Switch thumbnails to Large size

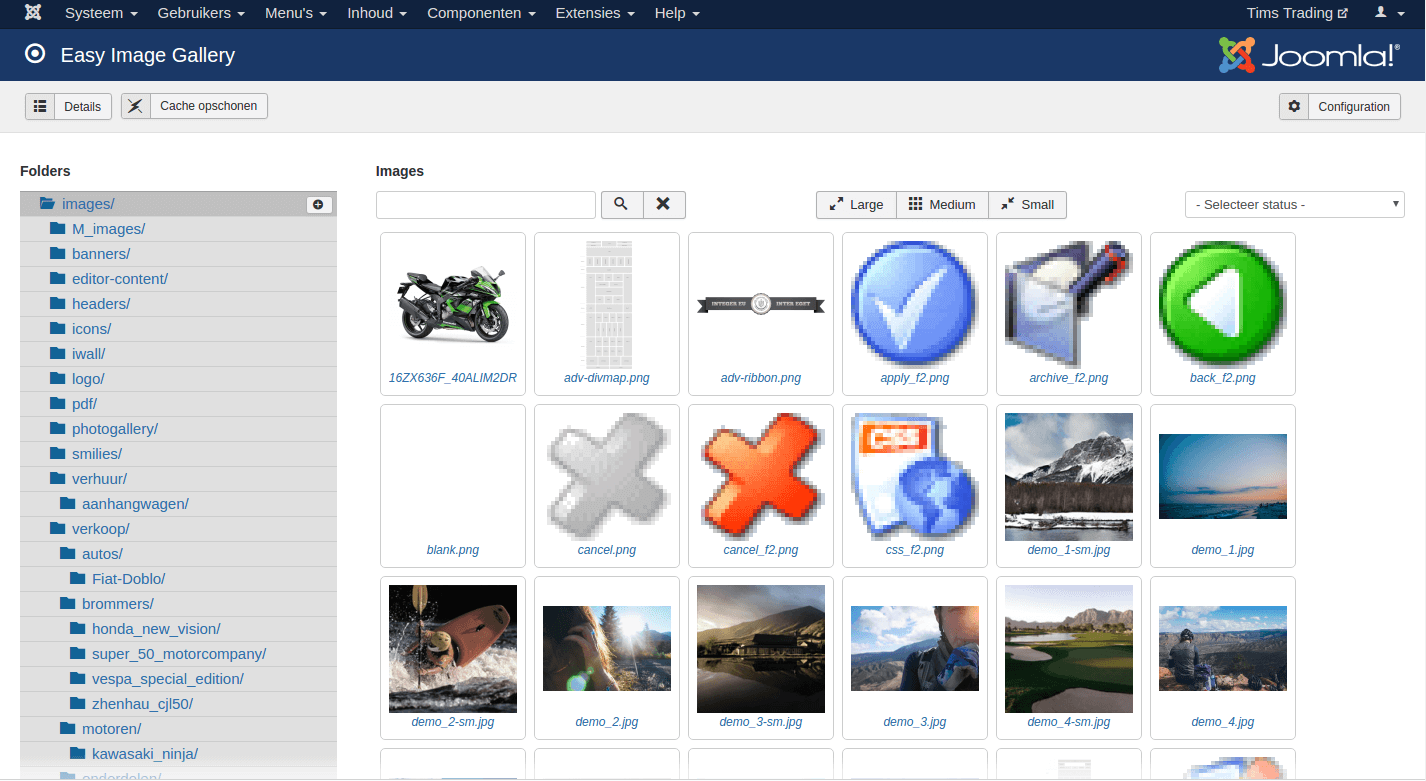tap(856, 204)
